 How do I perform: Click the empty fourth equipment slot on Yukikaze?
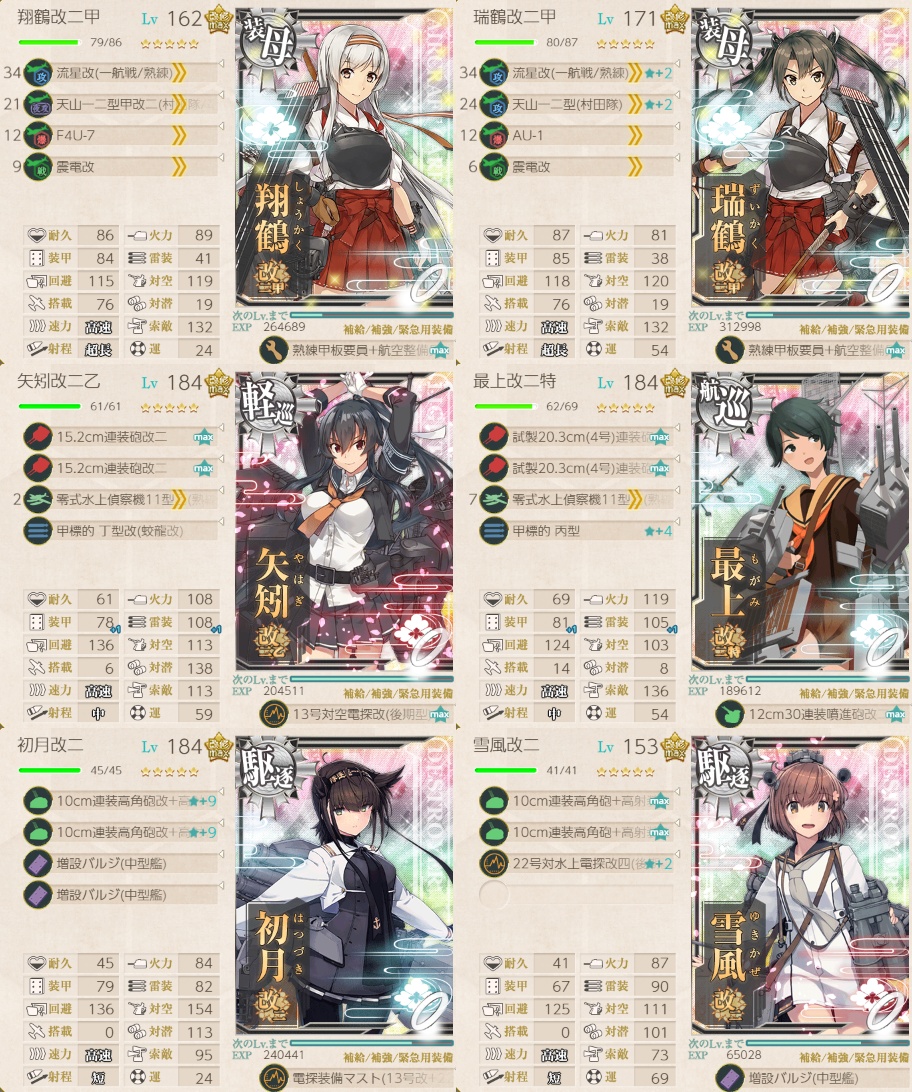coord(577,894)
